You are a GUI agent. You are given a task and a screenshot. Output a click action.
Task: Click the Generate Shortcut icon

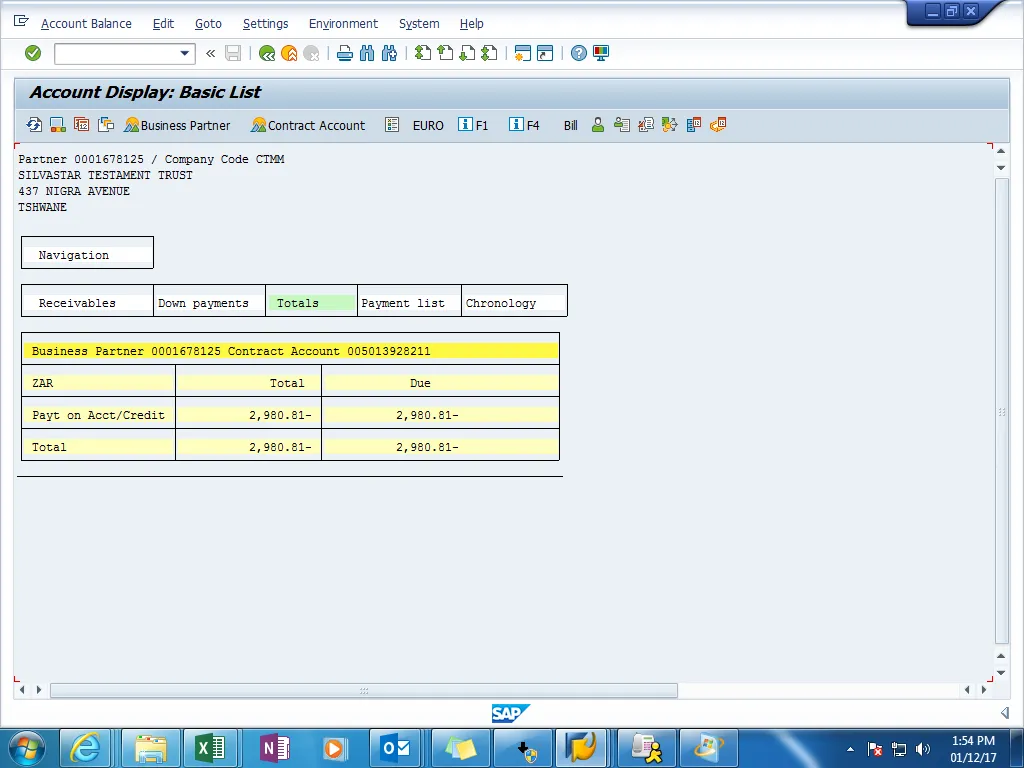tap(545, 54)
